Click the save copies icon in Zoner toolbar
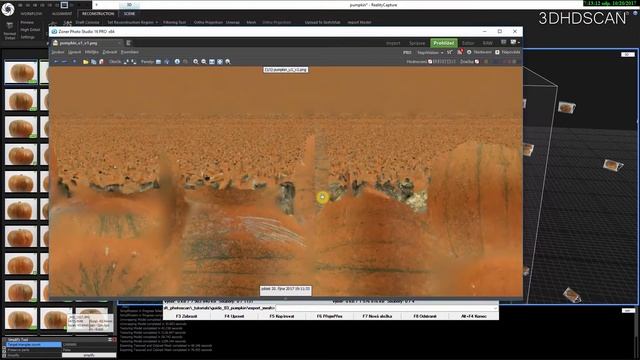Screen dimensions: 640x360 point(93,62)
